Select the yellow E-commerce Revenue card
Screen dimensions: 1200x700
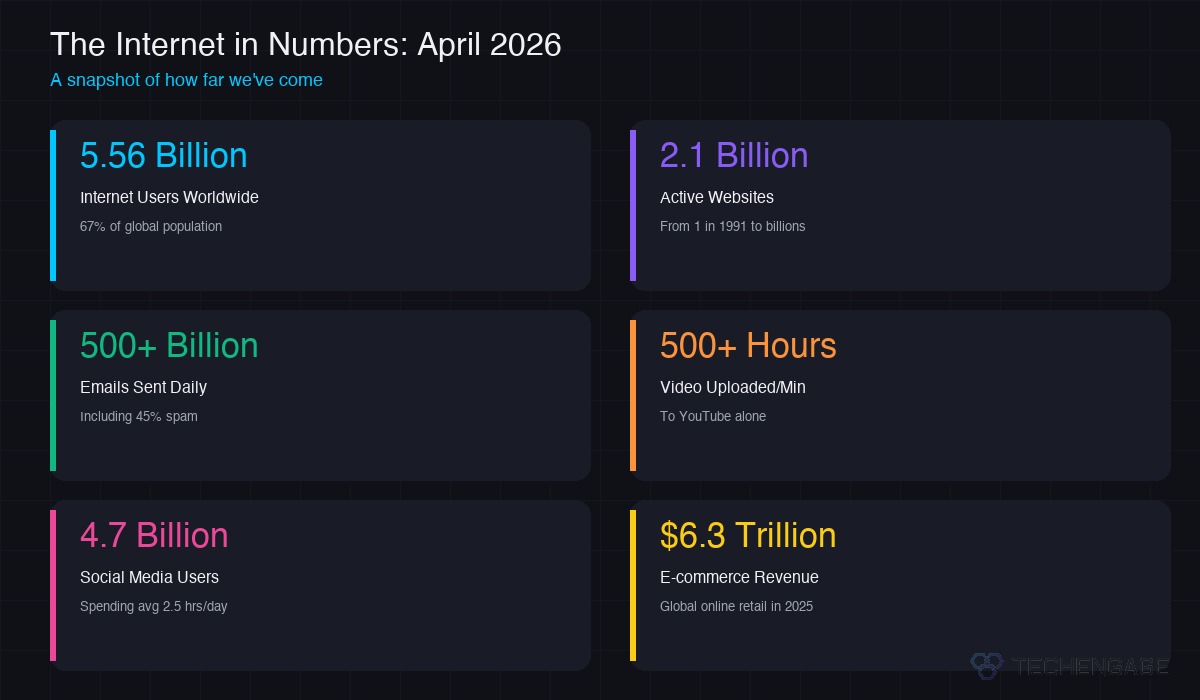click(x=900, y=585)
